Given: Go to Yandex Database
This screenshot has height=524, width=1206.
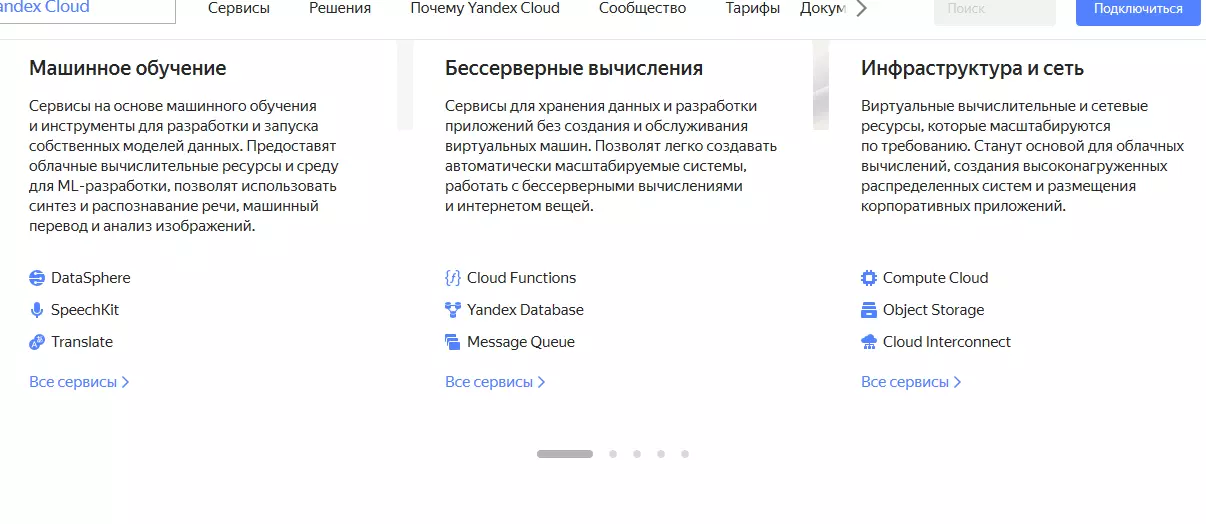Looking at the screenshot, I should click(x=525, y=310).
